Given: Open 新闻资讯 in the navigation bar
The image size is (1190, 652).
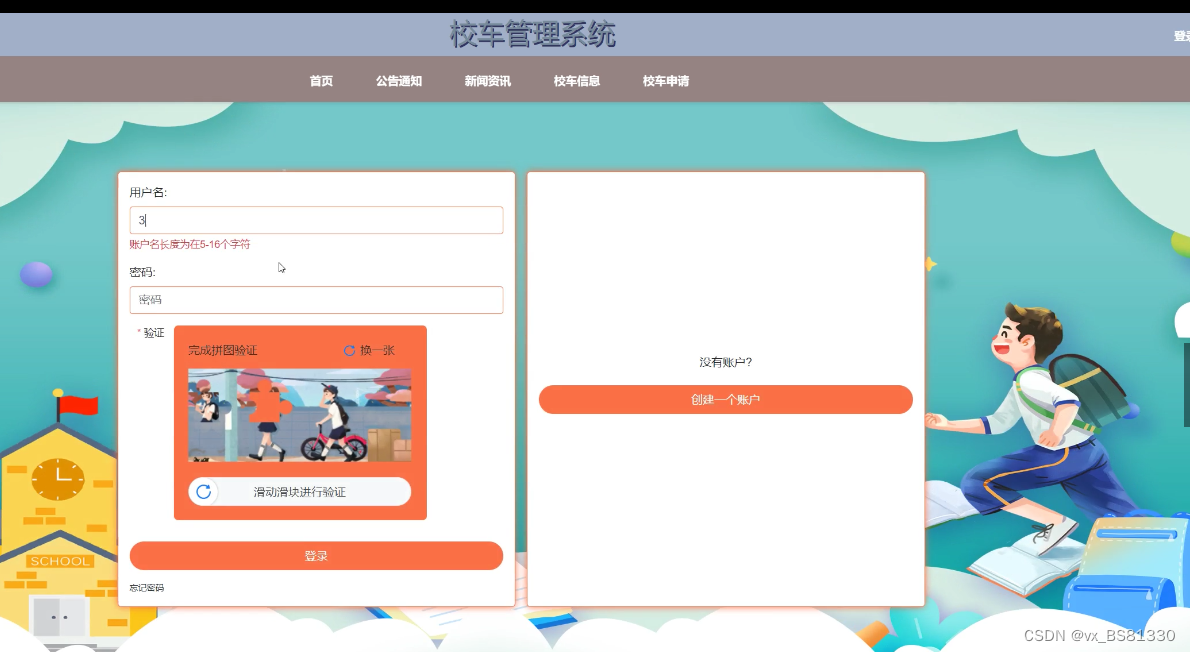Looking at the screenshot, I should click(x=487, y=81).
